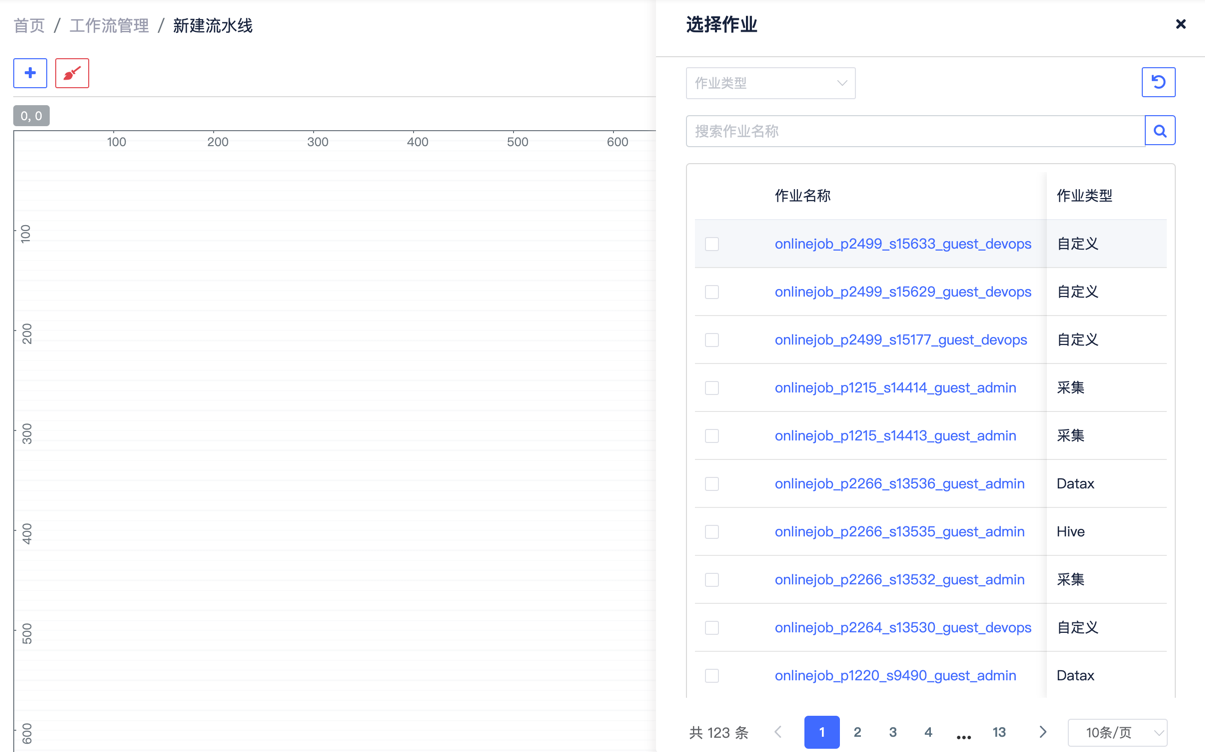Viewport: 1205px width, 752px height.
Task: Click Datax type cell for s9490 job
Action: (1076, 676)
